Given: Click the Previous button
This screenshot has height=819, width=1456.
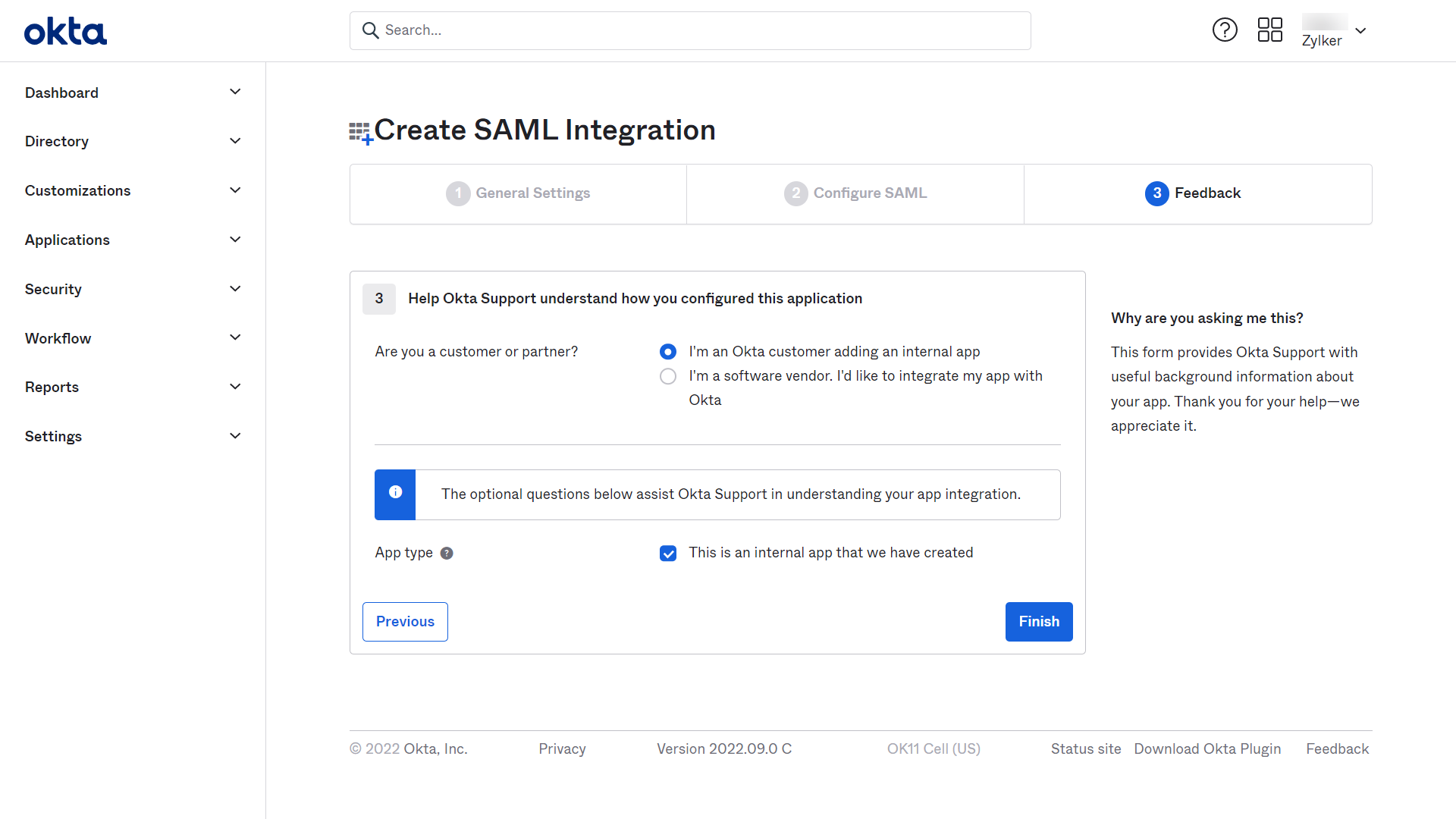Looking at the screenshot, I should coord(405,622).
